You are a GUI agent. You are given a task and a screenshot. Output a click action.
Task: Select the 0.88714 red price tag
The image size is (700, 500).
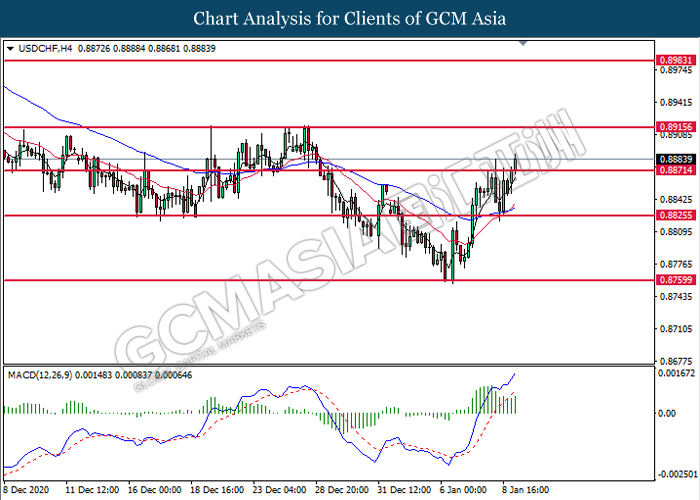tap(671, 171)
